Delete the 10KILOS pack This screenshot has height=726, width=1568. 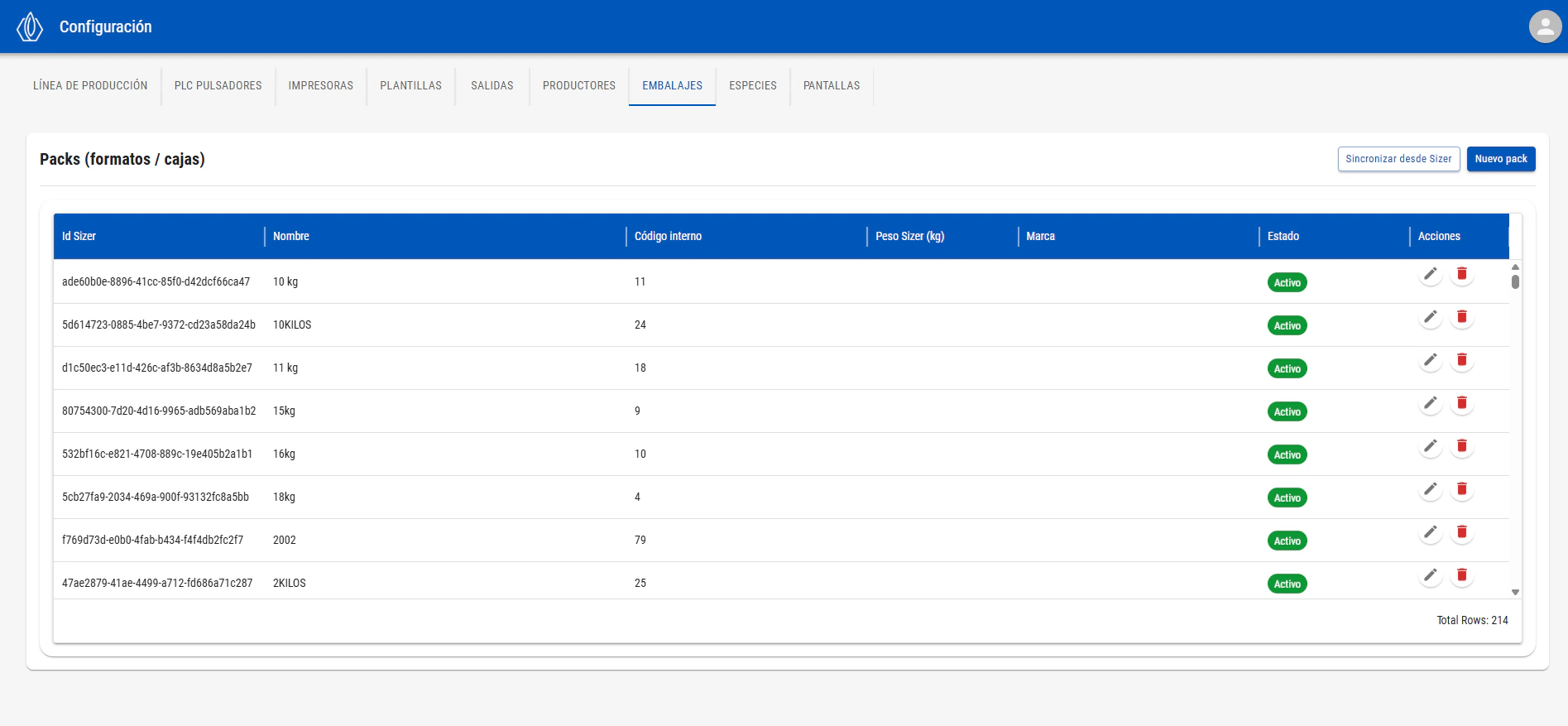click(1462, 317)
